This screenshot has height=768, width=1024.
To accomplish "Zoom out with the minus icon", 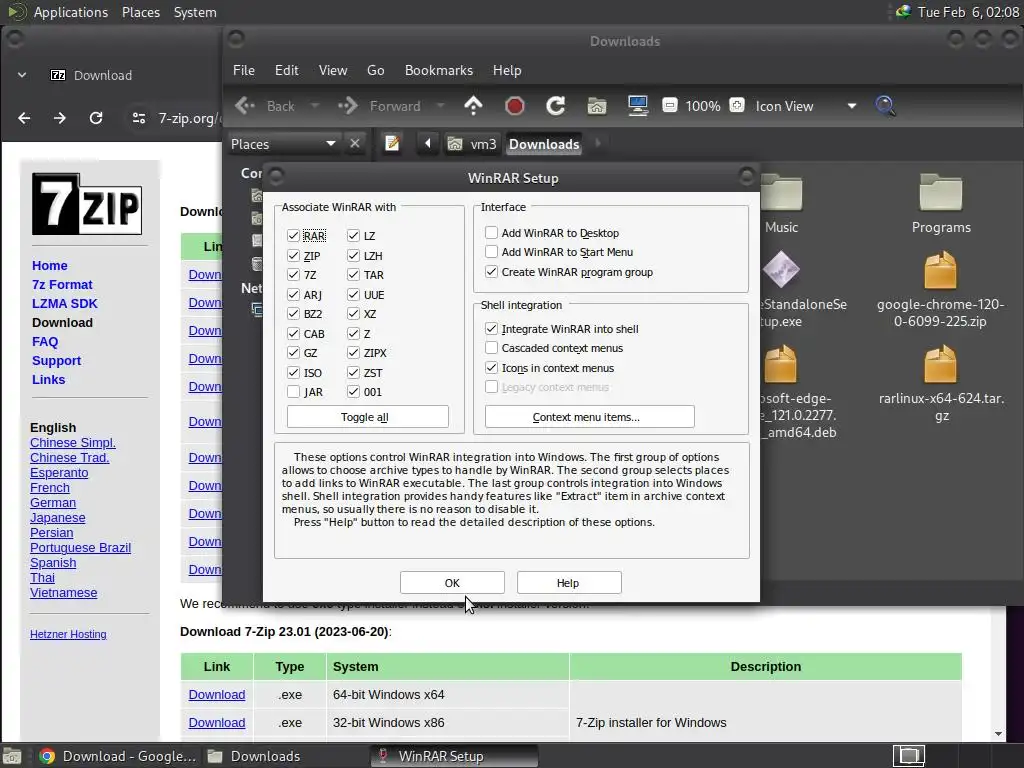I will (x=670, y=105).
